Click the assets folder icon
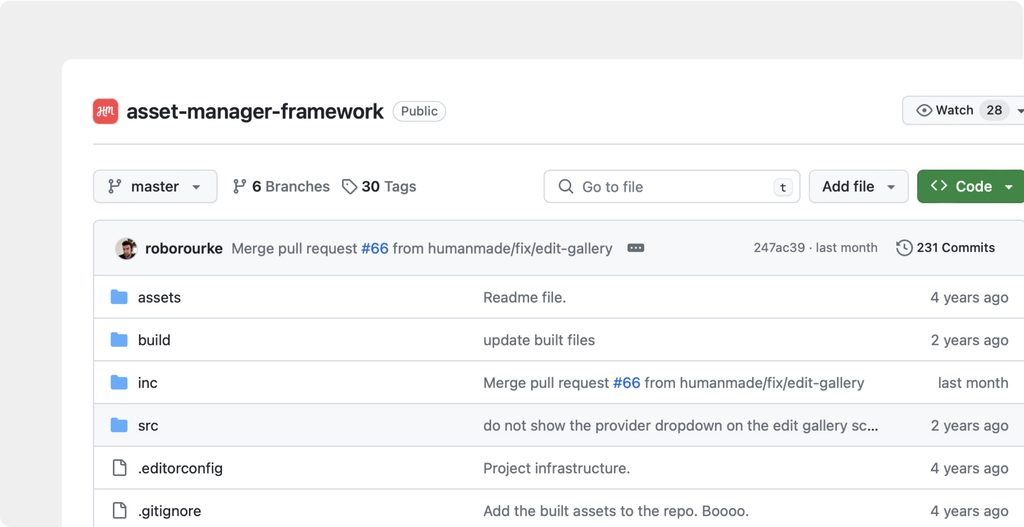Screen dimensions: 1024x527 pos(119,297)
